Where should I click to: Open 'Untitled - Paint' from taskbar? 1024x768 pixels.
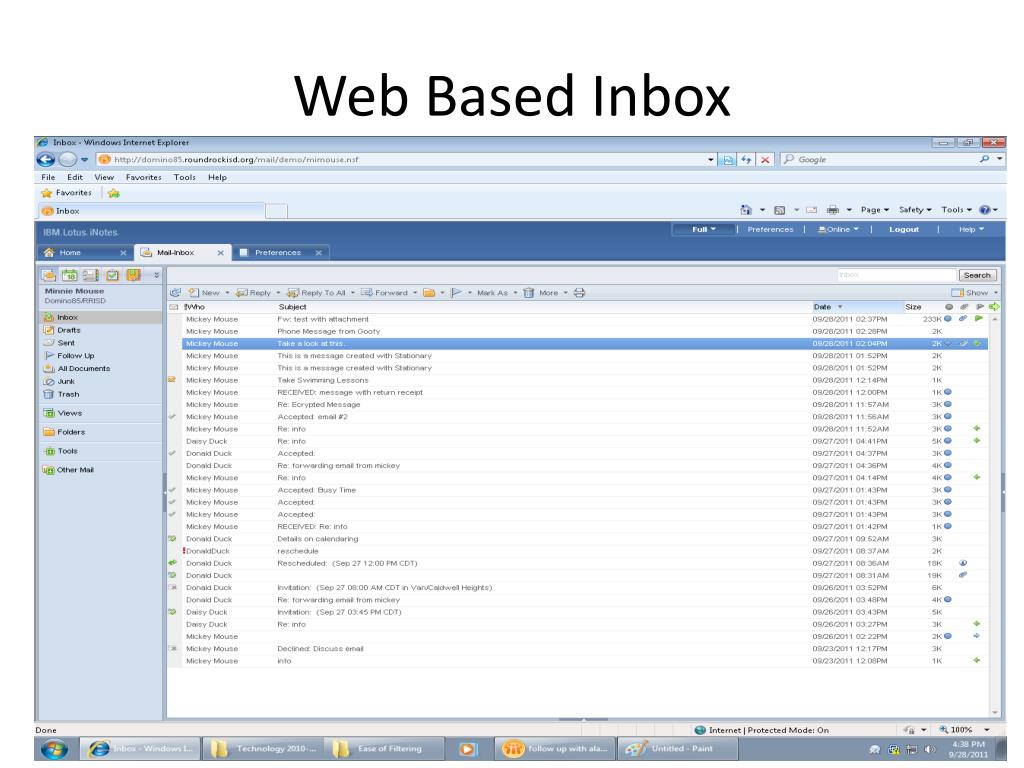click(x=676, y=748)
